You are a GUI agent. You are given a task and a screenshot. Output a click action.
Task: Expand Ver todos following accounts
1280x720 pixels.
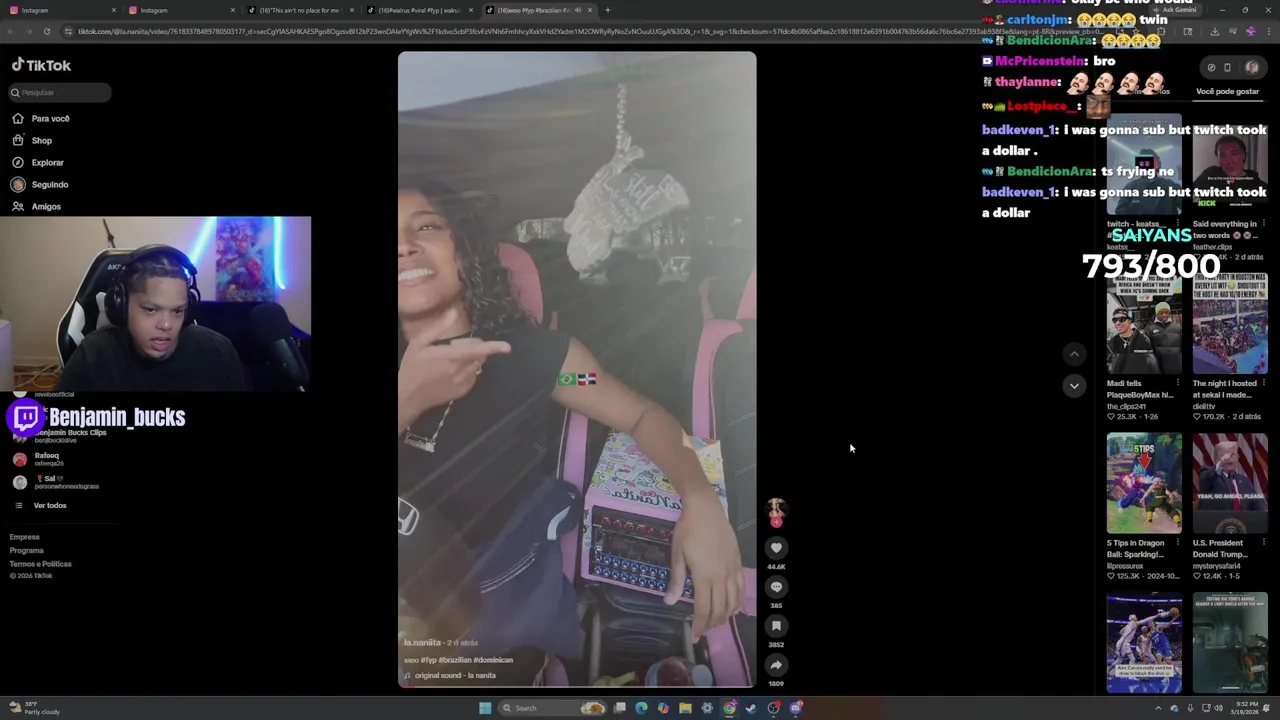point(40,505)
